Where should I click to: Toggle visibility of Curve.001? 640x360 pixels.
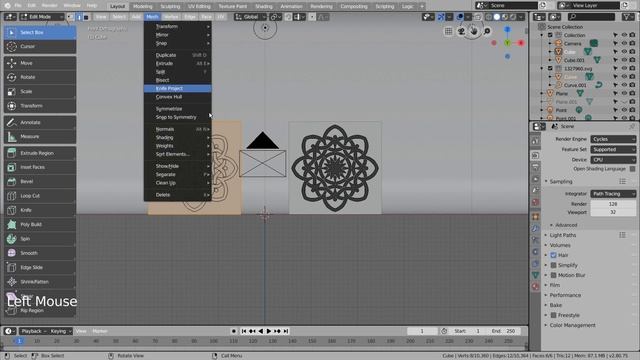click(x=624, y=85)
